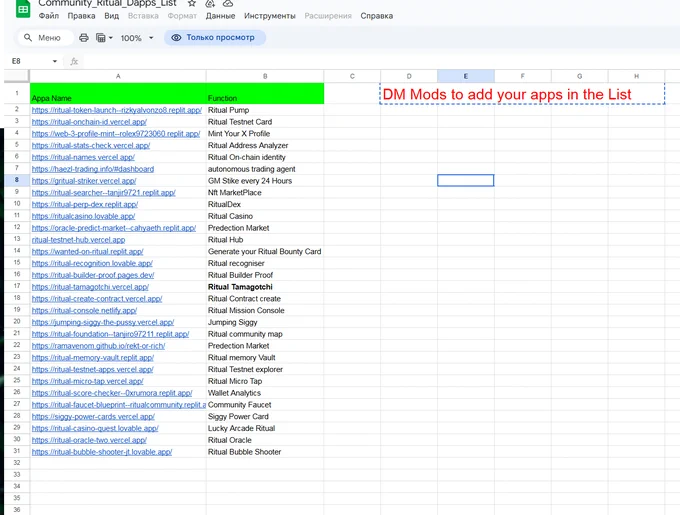
Task: Select the 'Ritual Casino' cell
Action: coord(265,216)
